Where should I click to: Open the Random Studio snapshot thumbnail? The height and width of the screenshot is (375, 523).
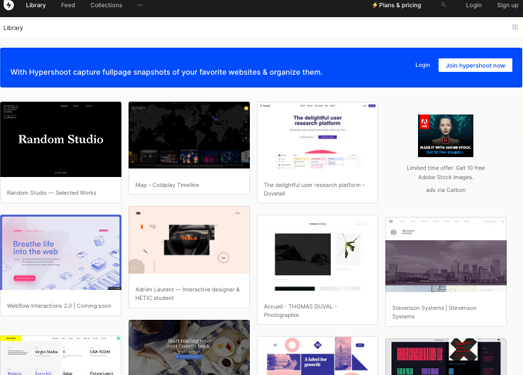coord(61,139)
